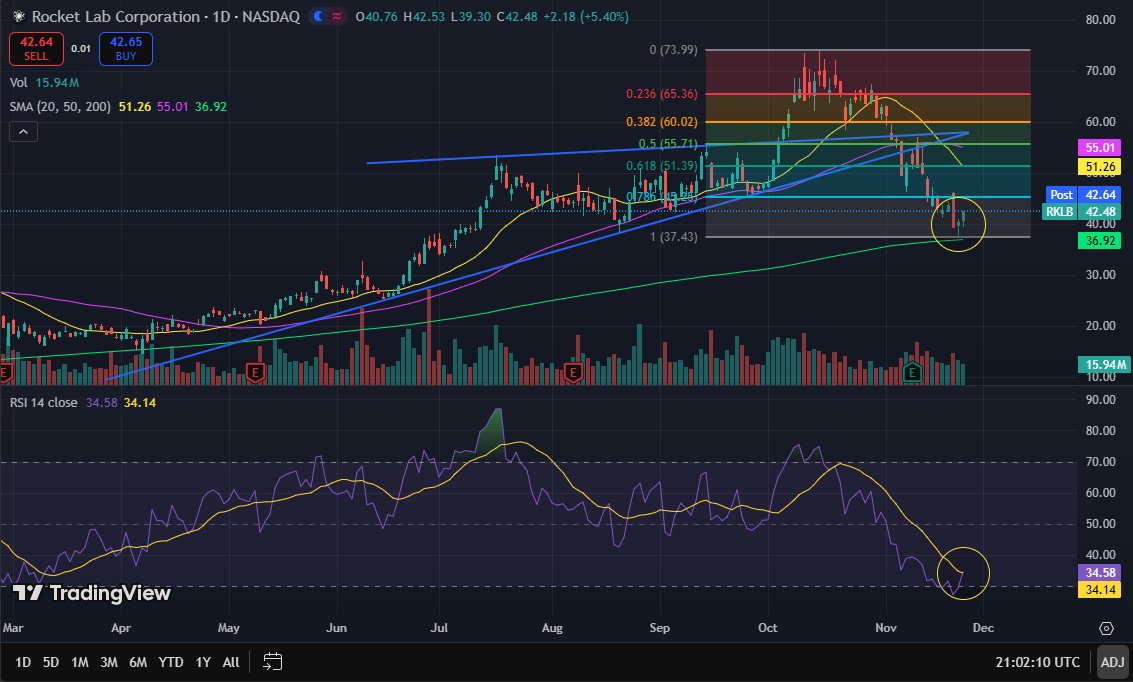This screenshot has width=1133, height=682.
Task: Click the earnings E marker near August
Action: pos(573,373)
